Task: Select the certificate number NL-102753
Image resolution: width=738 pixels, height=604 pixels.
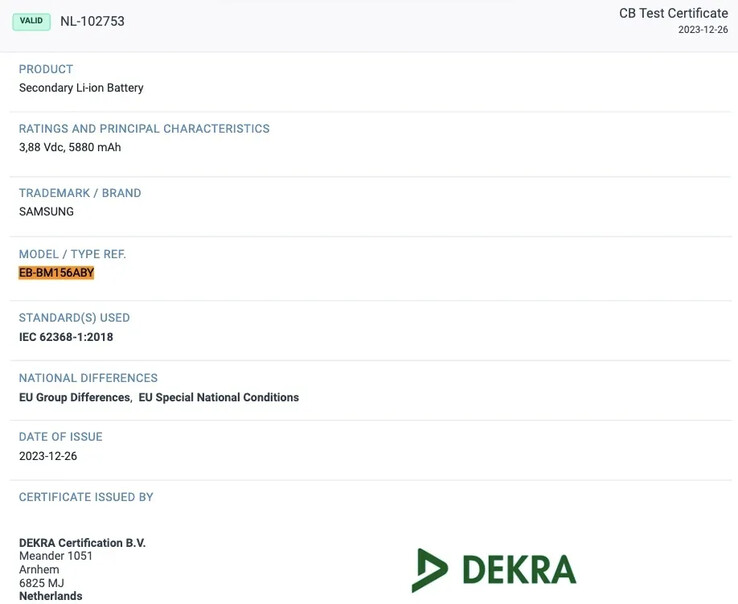Action: point(92,21)
